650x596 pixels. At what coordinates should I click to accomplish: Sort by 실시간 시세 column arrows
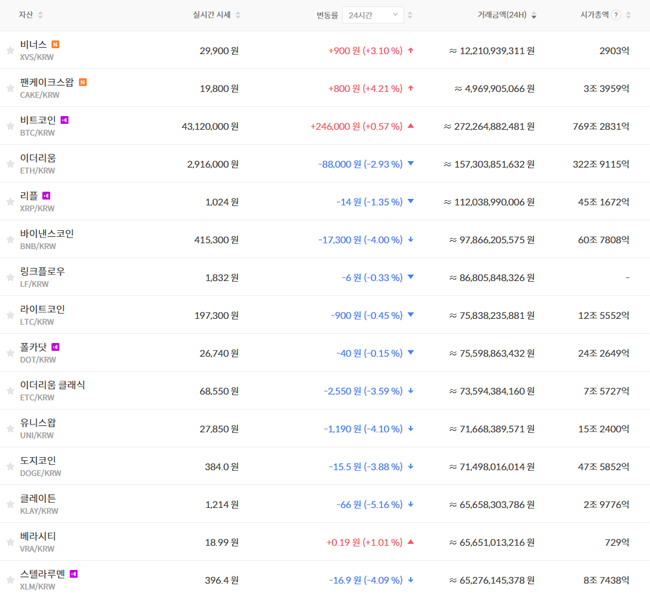pyautogui.click(x=238, y=15)
